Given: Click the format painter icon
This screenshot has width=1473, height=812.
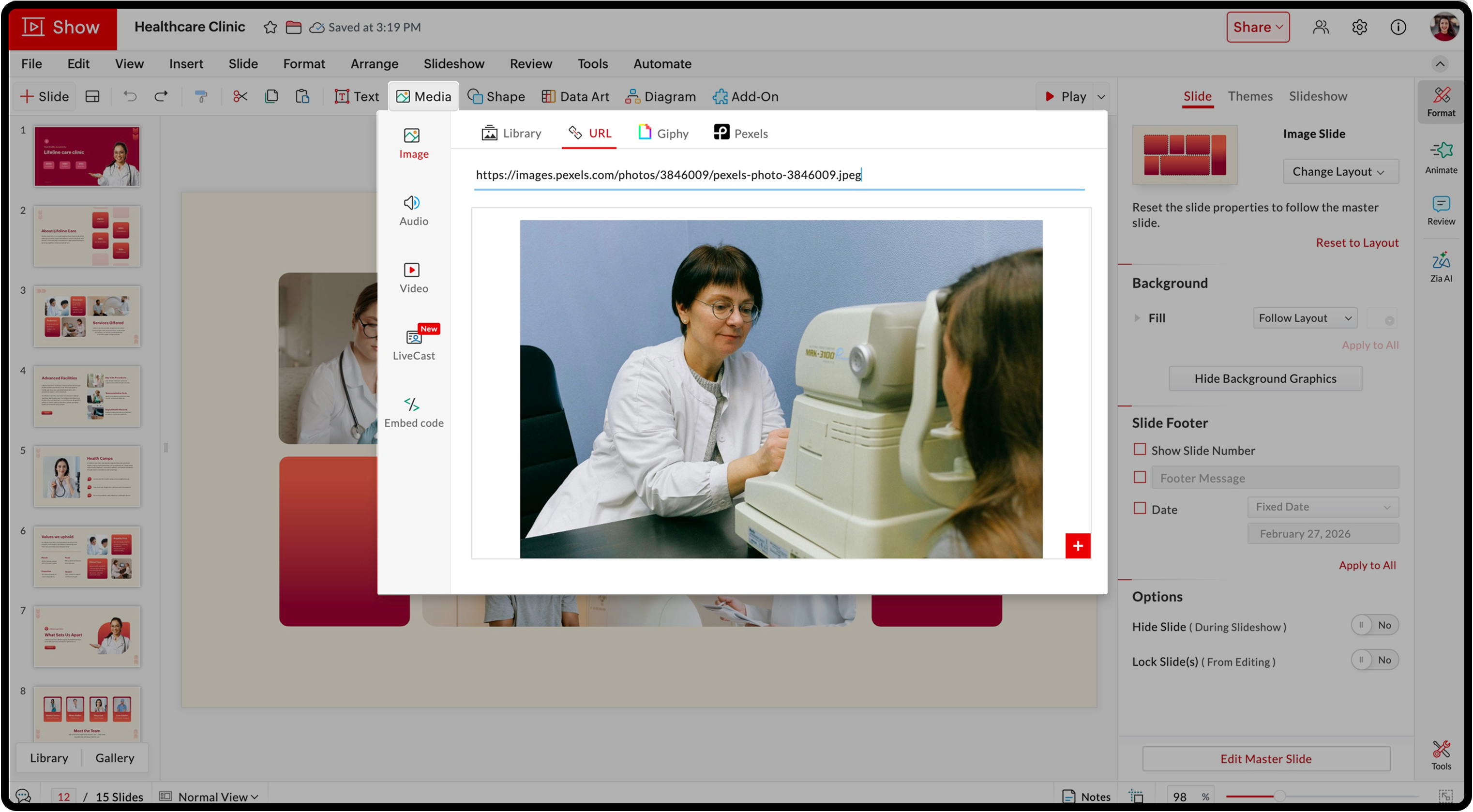Looking at the screenshot, I should (201, 96).
